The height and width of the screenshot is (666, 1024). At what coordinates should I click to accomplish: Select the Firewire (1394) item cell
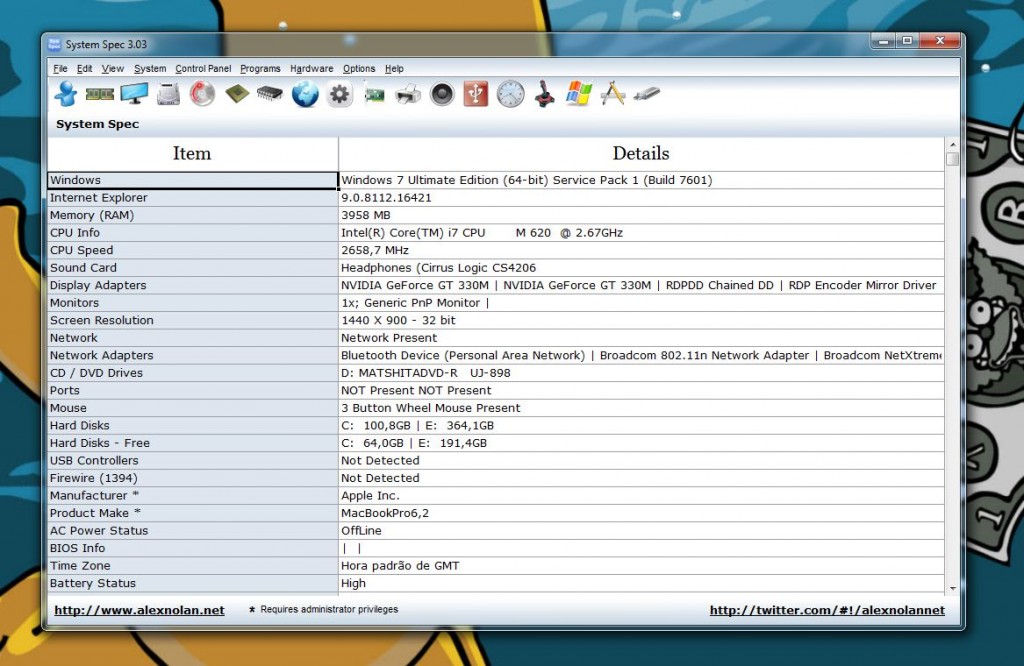192,478
